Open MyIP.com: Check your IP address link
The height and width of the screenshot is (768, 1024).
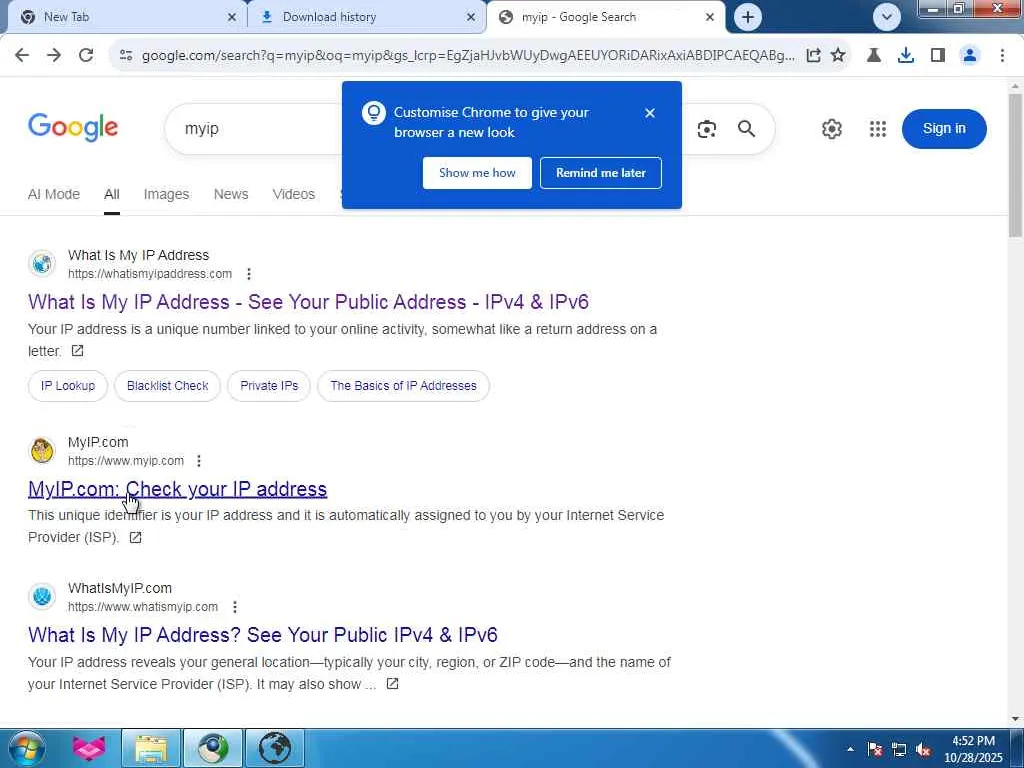click(x=178, y=489)
